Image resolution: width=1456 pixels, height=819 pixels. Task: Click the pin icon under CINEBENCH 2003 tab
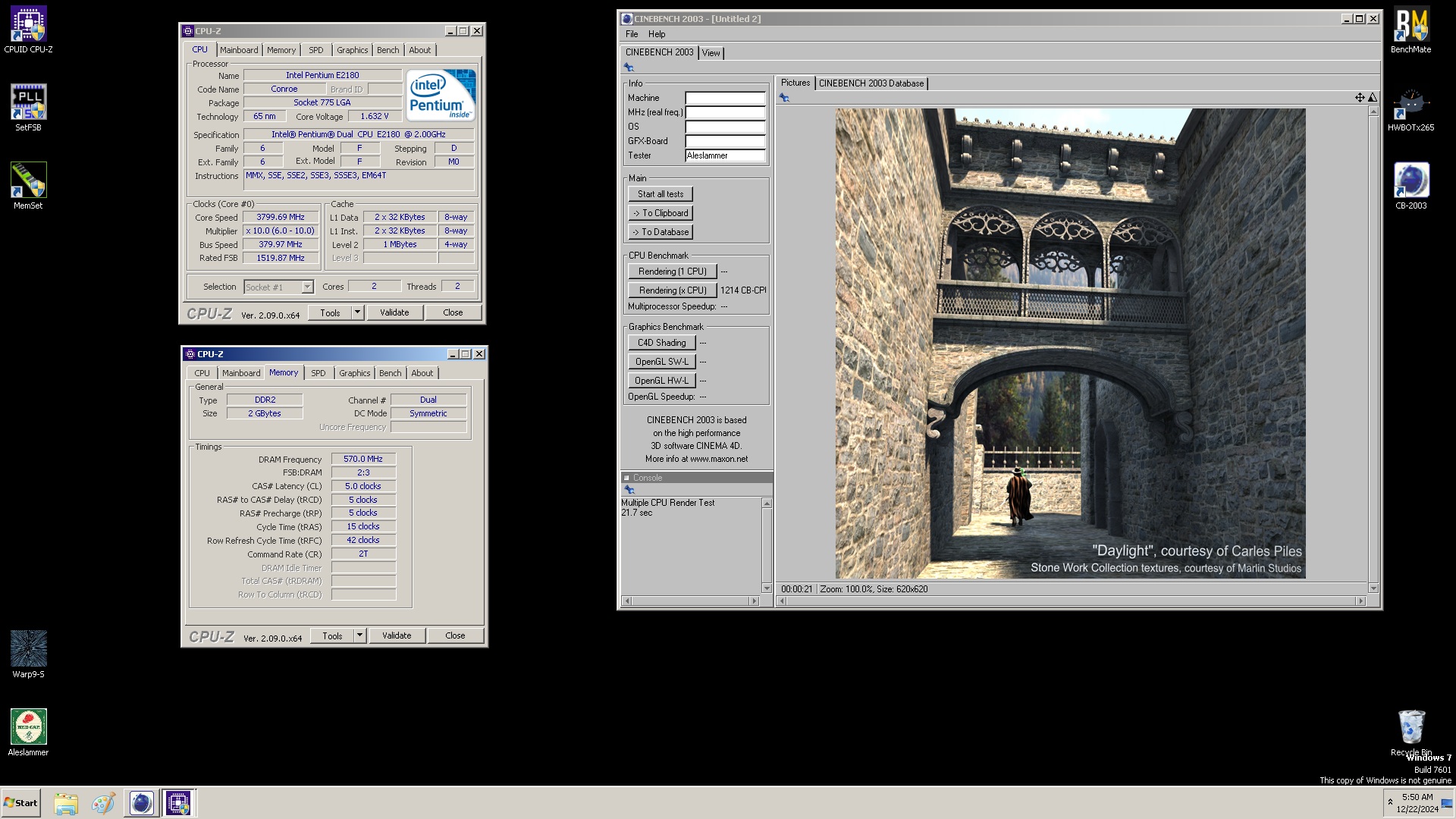[629, 67]
